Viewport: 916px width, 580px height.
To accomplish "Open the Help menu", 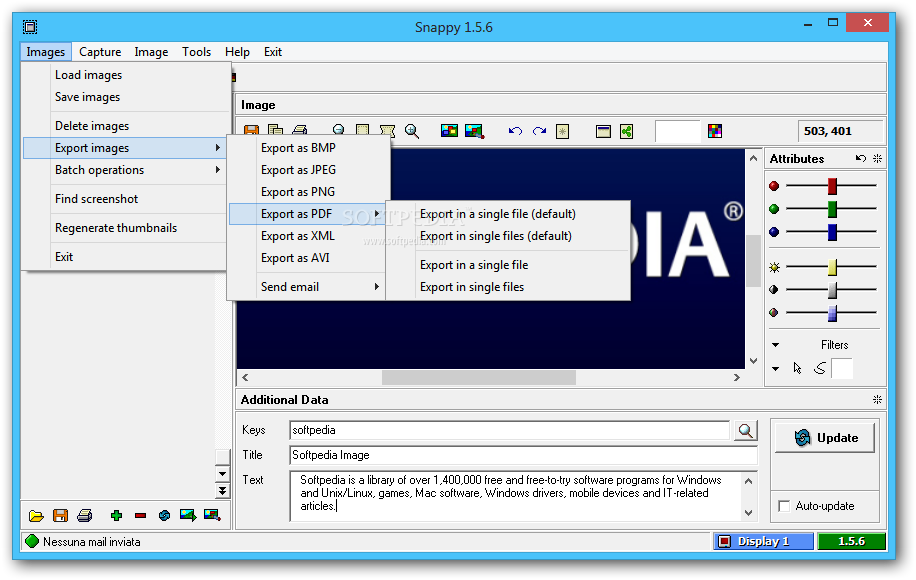I will click(x=237, y=52).
